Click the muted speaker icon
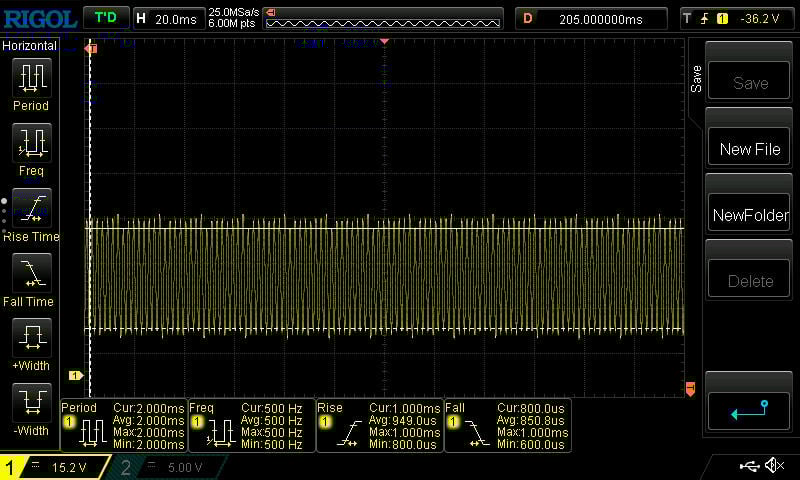This screenshot has height=480, width=800. coord(774,466)
